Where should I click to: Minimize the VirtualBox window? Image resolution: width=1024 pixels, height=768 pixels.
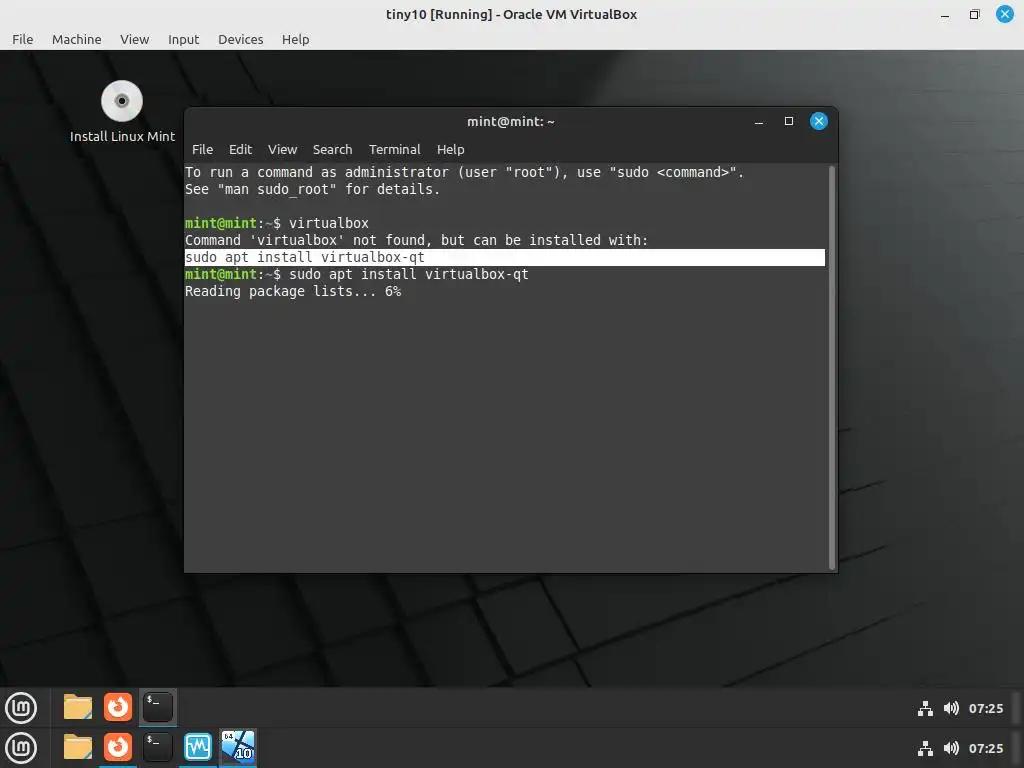pos(945,14)
